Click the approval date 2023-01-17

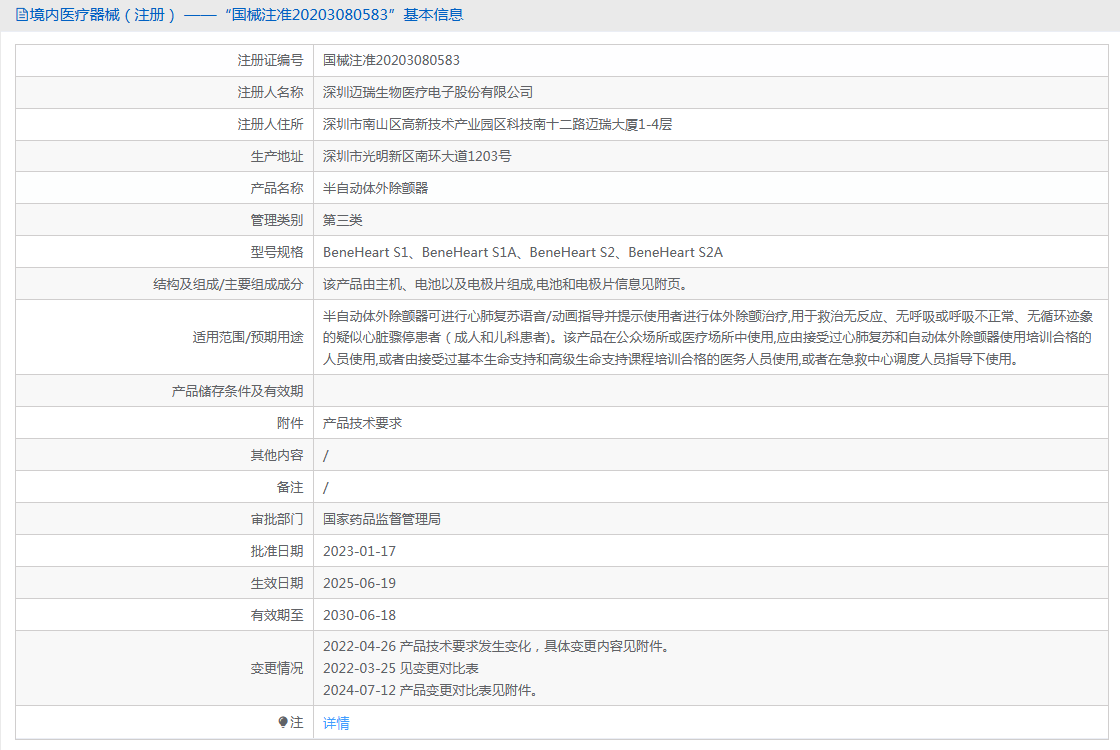(359, 551)
